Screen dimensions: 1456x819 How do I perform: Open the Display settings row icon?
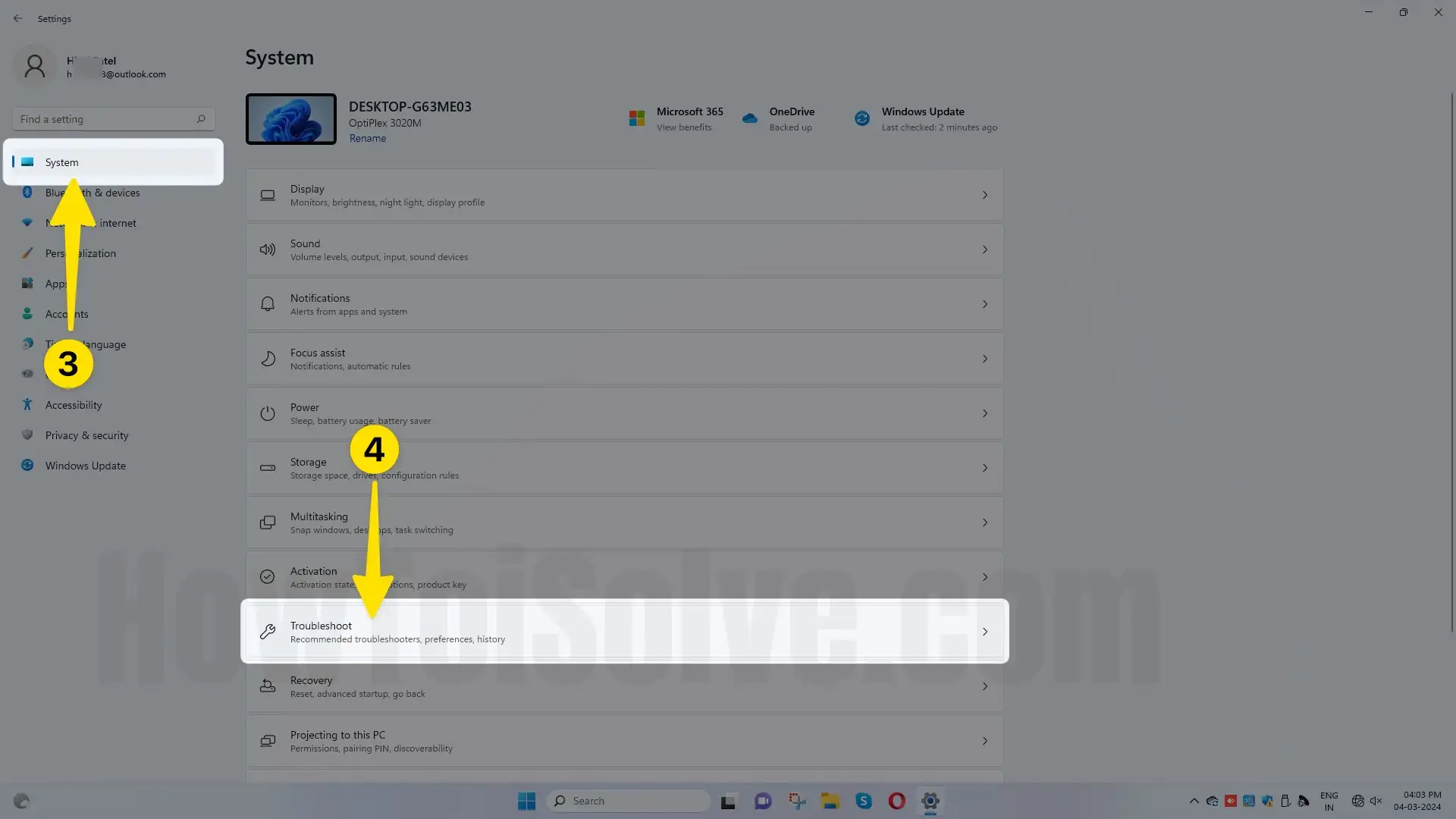click(268, 195)
